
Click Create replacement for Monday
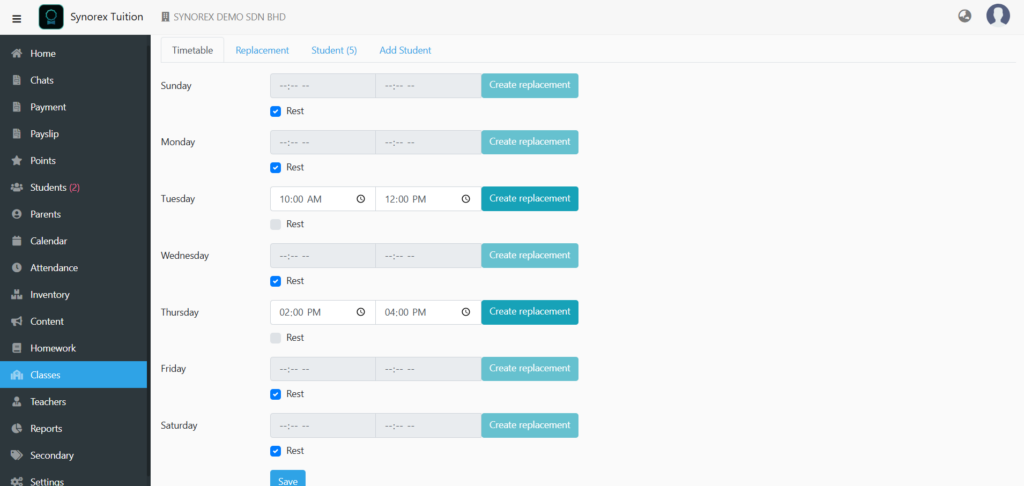pos(530,142)
